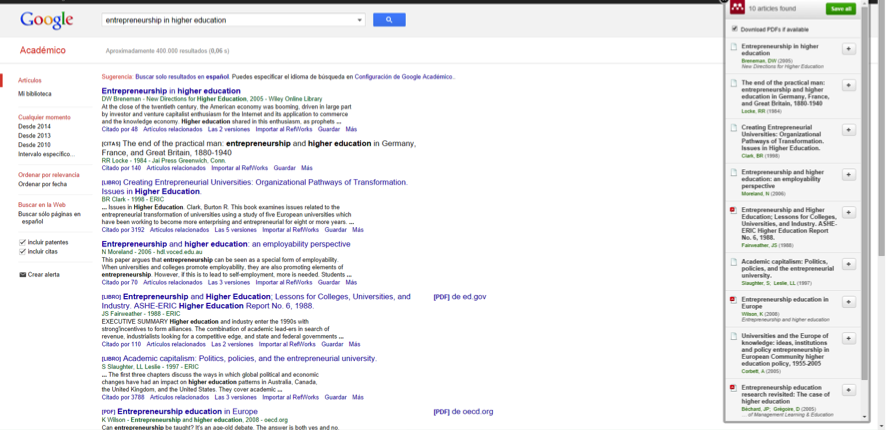
Task: Click document icon beside Breneman panel entry
Action: 733,47
